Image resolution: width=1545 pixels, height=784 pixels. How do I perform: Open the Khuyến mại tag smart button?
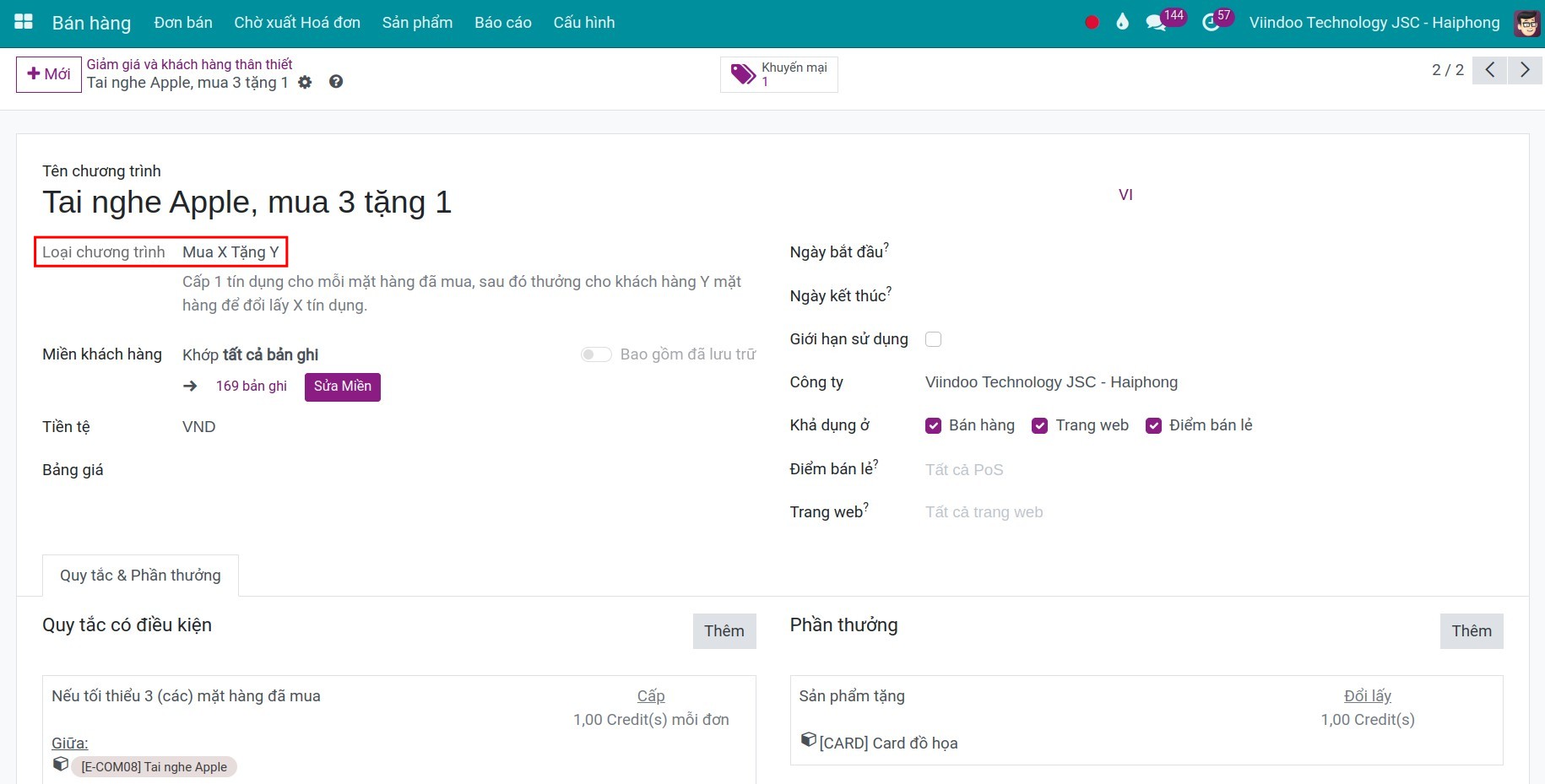coord(778,74)
